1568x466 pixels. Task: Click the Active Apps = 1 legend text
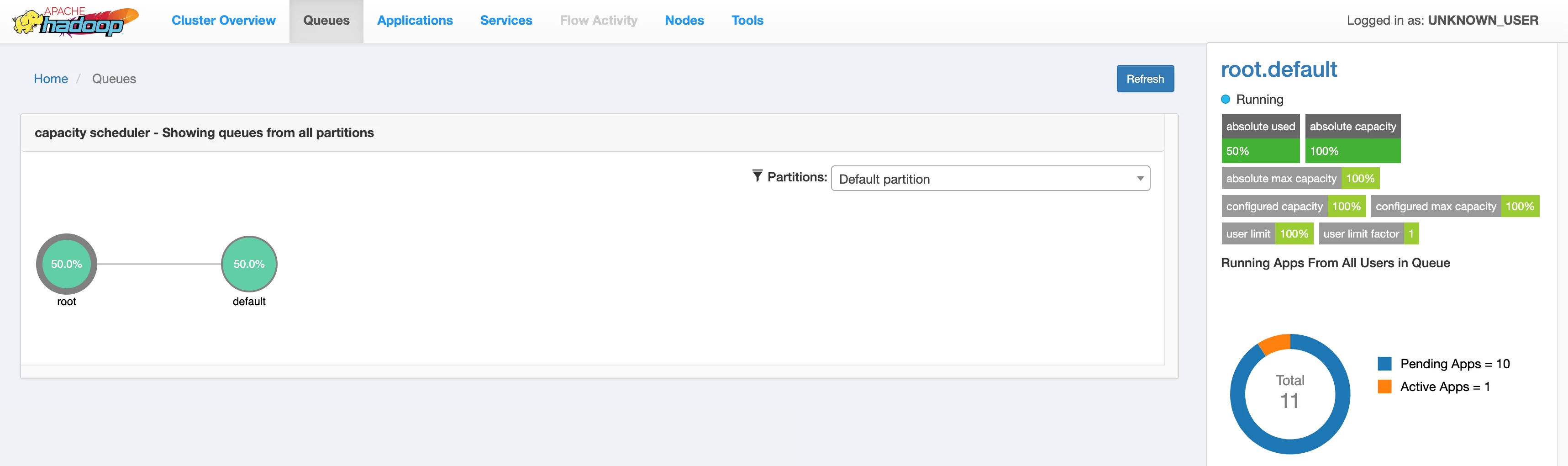click(1445, 387)
